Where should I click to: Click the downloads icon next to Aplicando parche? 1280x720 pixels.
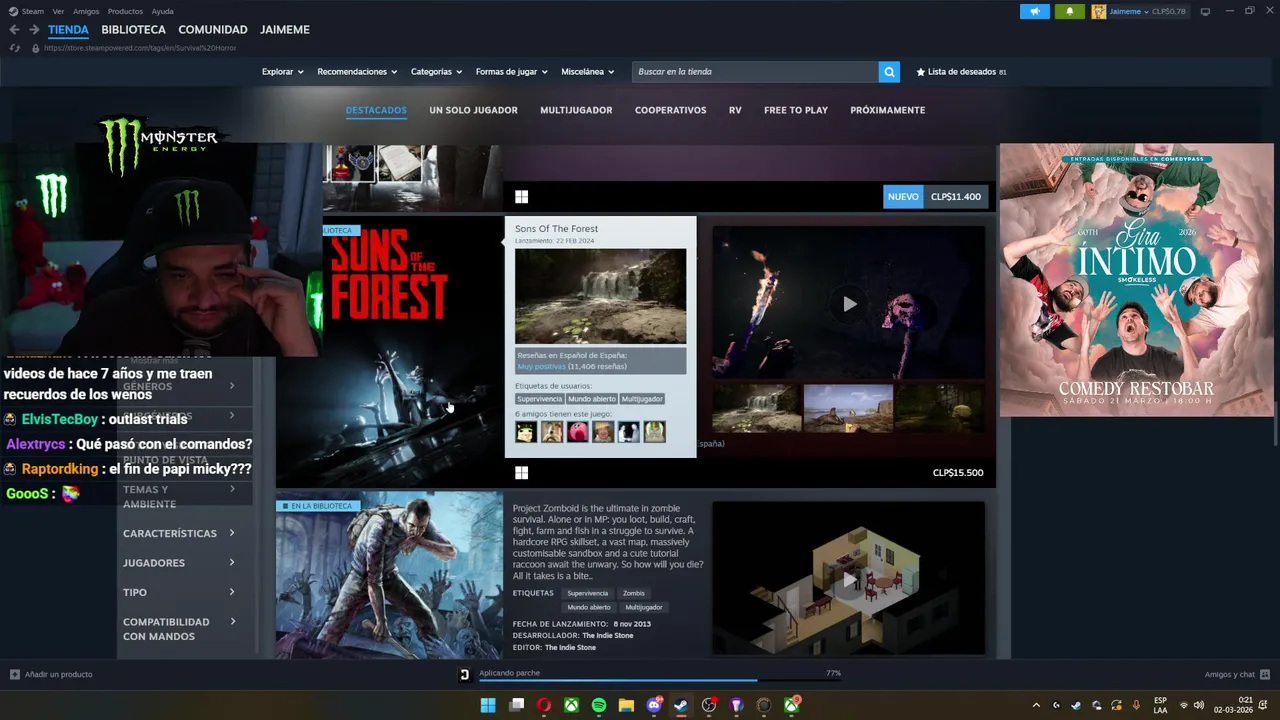coord(464,674)
